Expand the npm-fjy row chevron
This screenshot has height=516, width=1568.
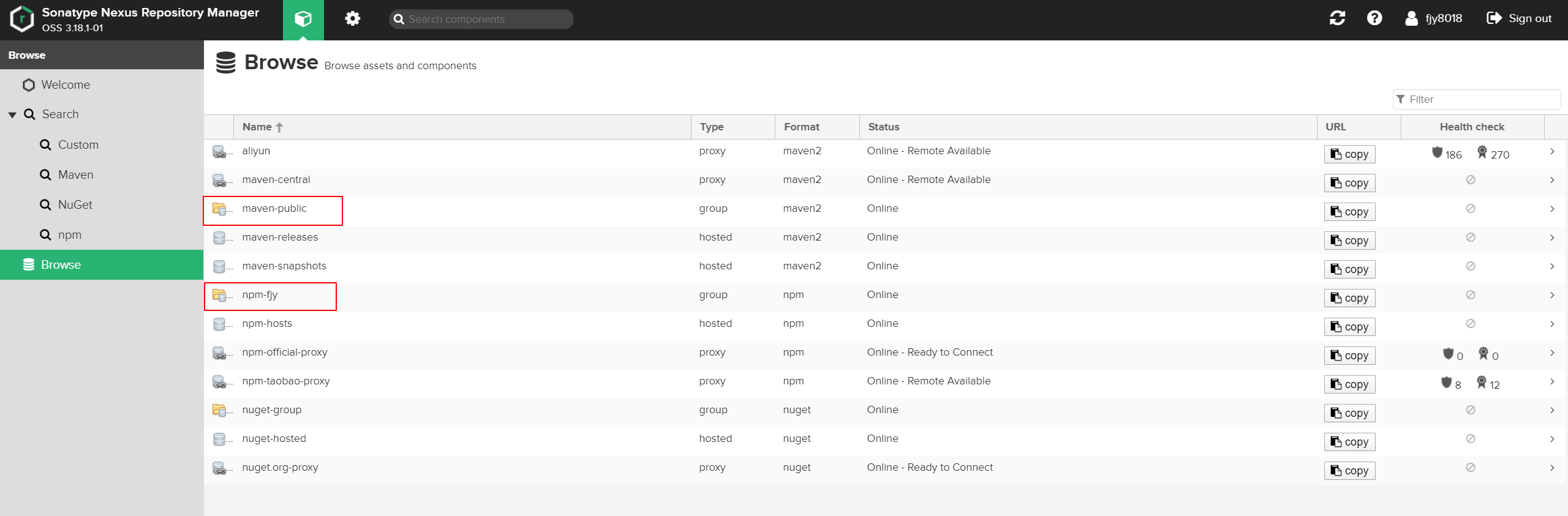click(x=1552, y=295)
